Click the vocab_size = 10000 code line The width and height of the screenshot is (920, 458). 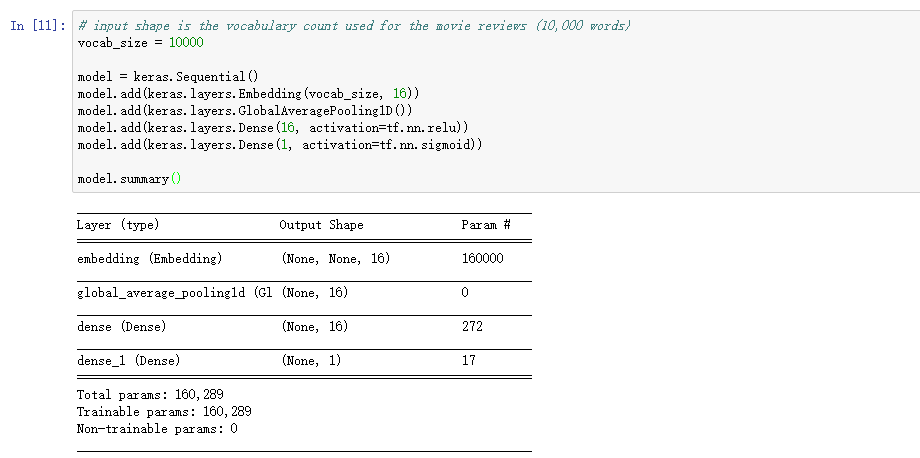(x=140, y=43)
